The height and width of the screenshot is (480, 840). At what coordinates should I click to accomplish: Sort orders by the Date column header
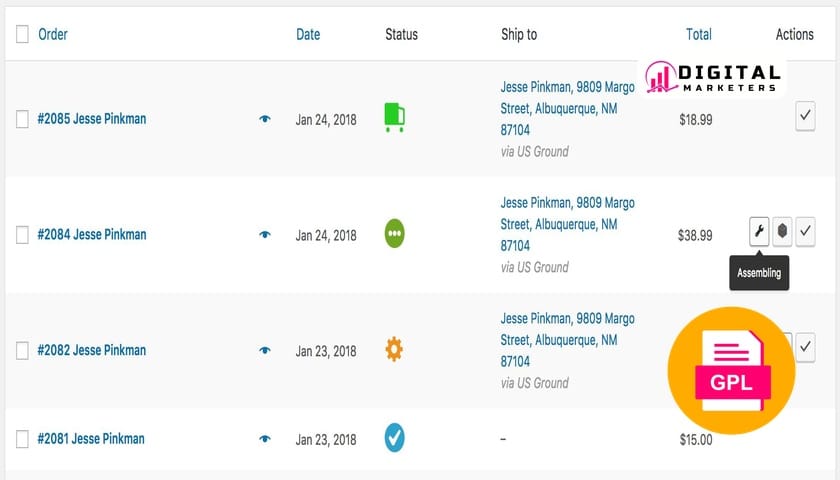308,34
